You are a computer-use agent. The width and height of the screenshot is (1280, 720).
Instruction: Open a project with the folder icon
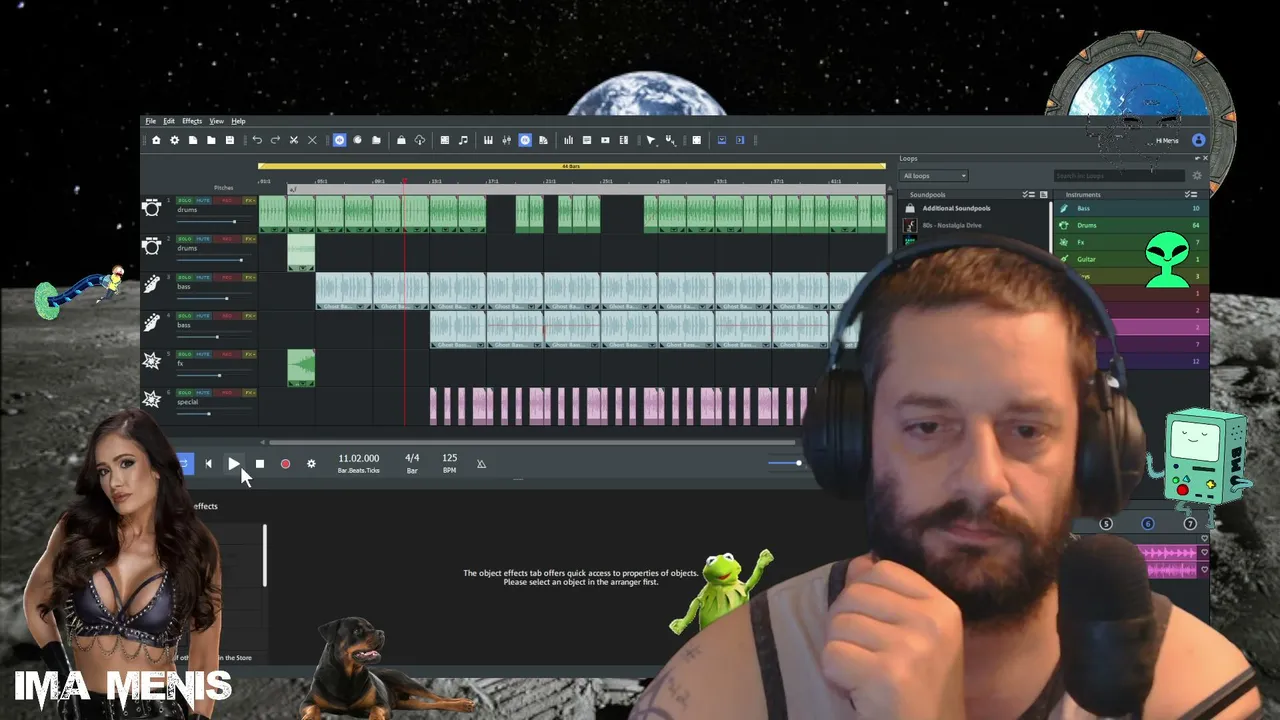211,140
